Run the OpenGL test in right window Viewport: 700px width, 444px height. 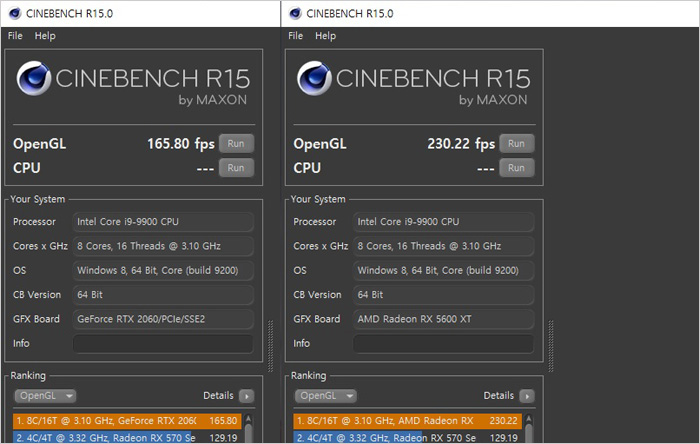[x=517, y=144]
